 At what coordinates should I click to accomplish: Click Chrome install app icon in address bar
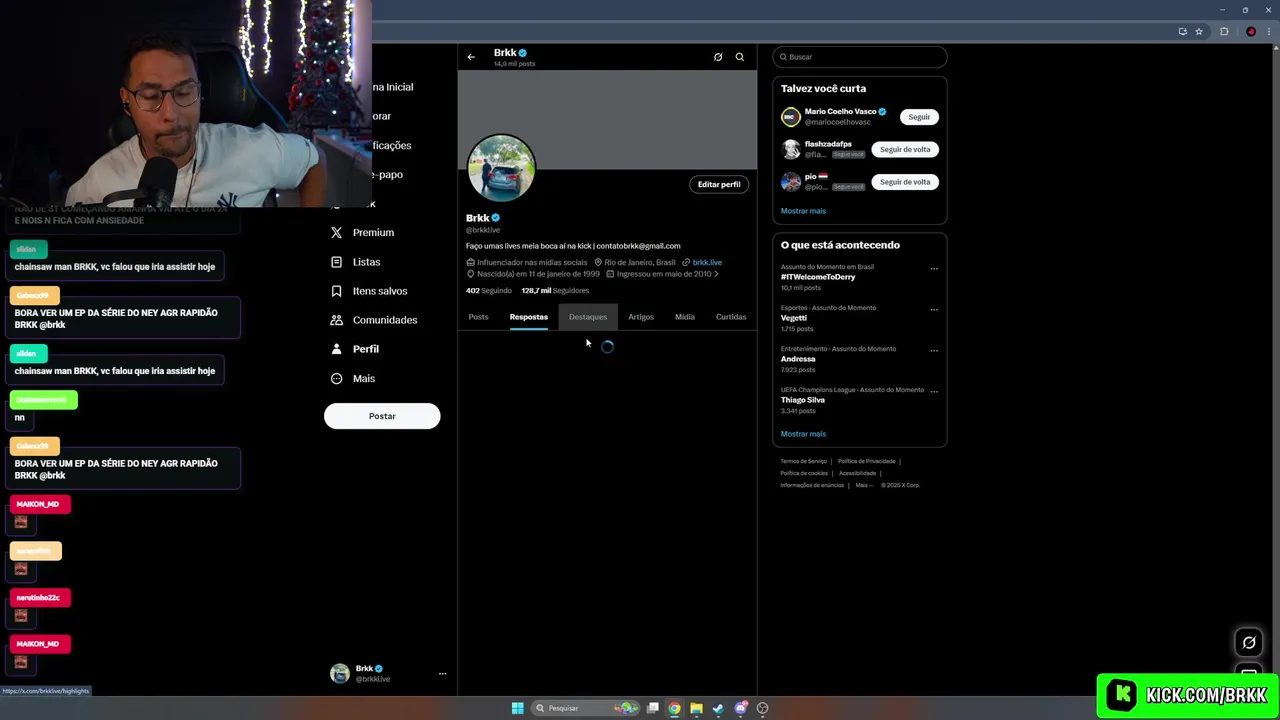[1182, 31]
